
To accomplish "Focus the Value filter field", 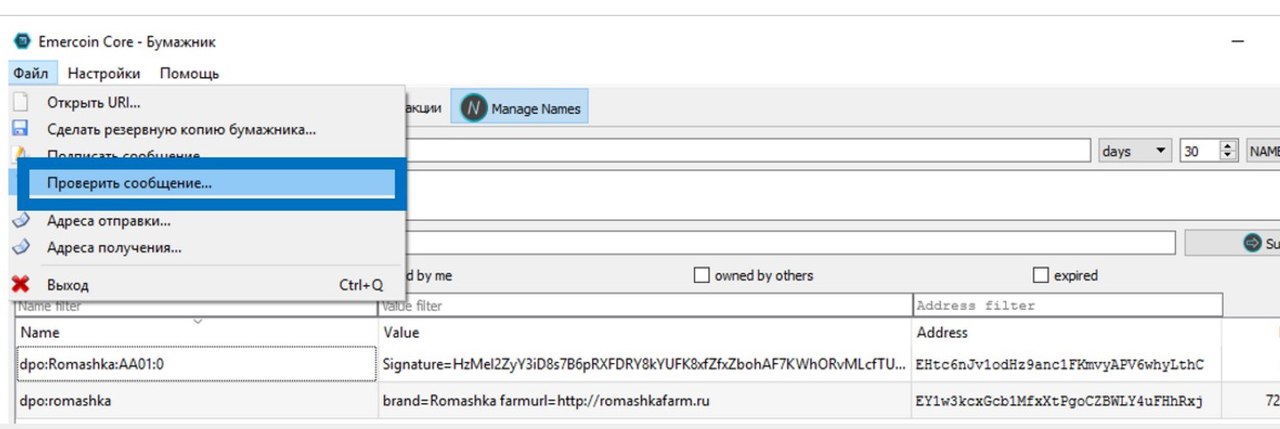I will pyautogui.click(x=645, y=306).
